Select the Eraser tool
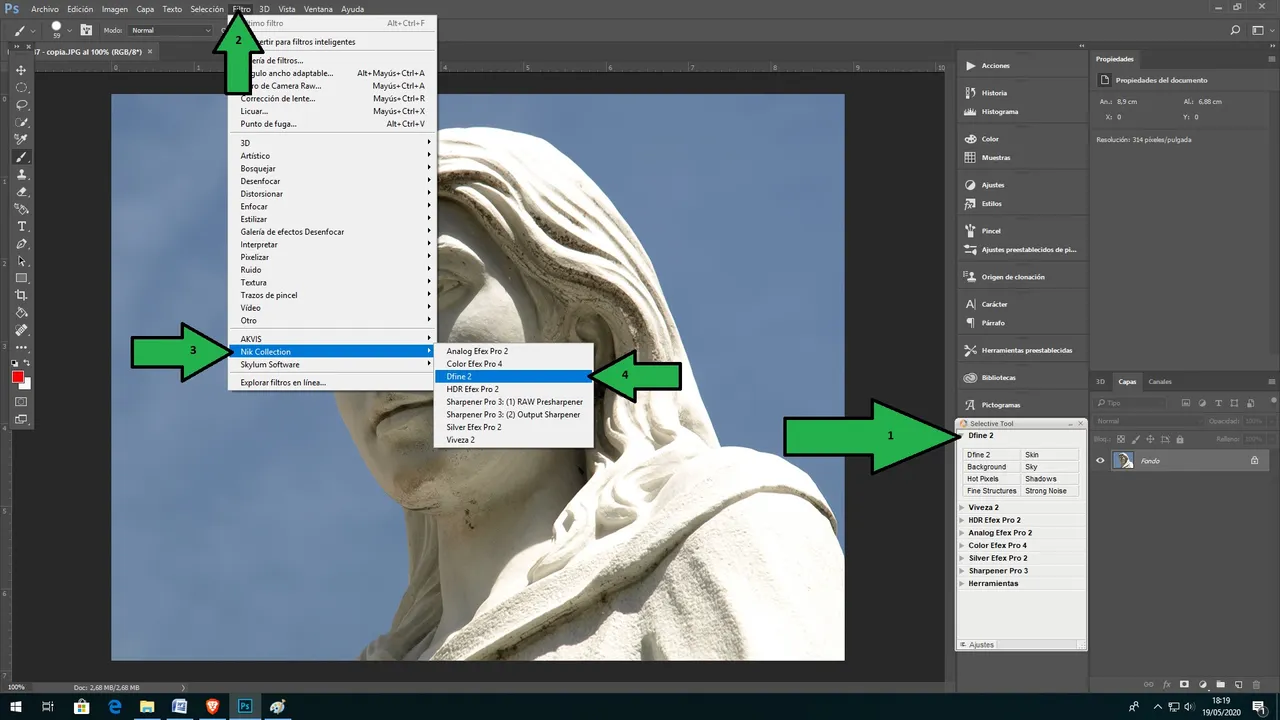The height and width of the screenshot is (720, 1280). point(21,192)
